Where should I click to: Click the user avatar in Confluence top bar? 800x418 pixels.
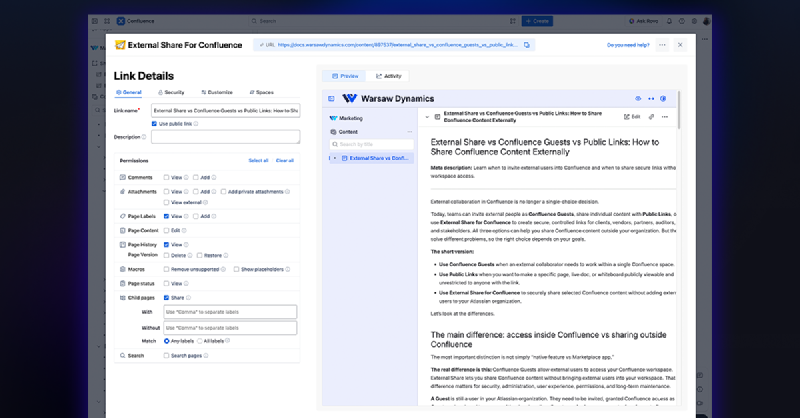point(706,21)
